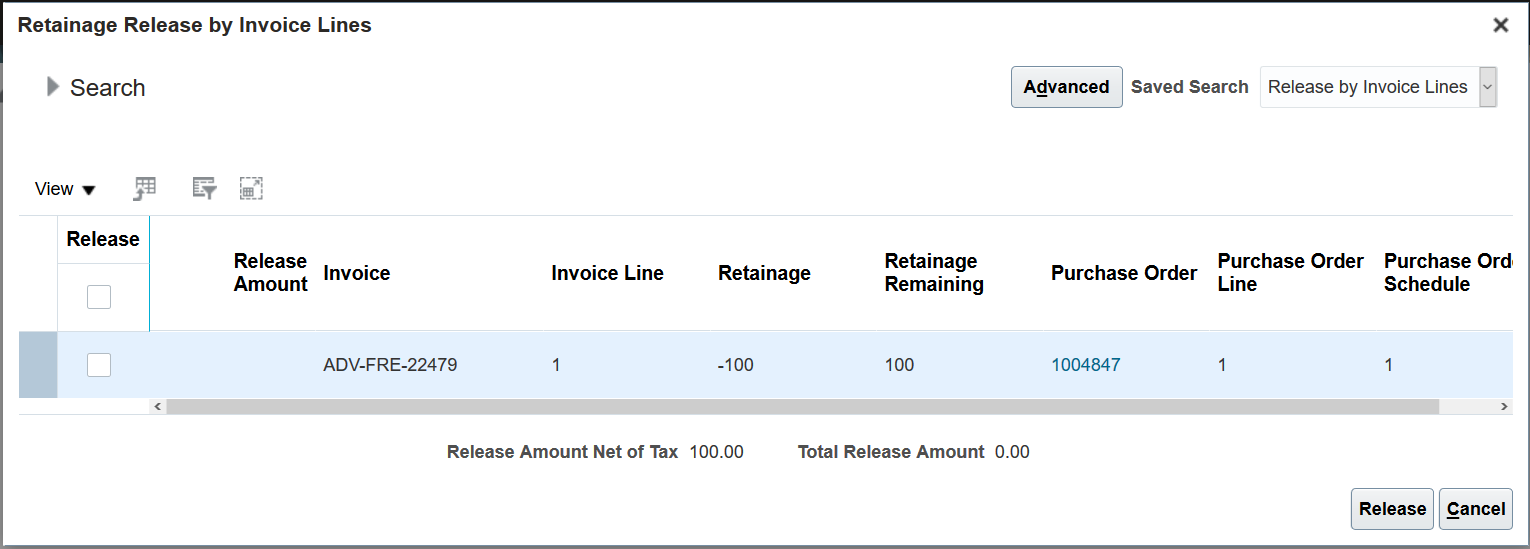The image size is (1530, 549).
Task: Check the Release select-all header checkbox
Action: pyautogui.click(x=99, y=297)
